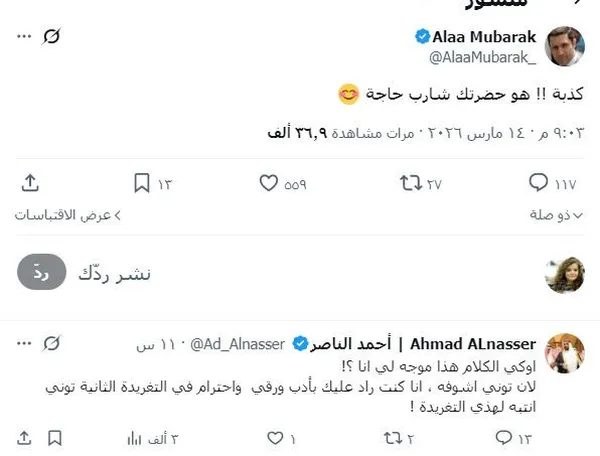Viewport: 600px width, 456px height.
Task: Open view analytics on Ahmad ALnasser's reply
Action: click(134, 438)
